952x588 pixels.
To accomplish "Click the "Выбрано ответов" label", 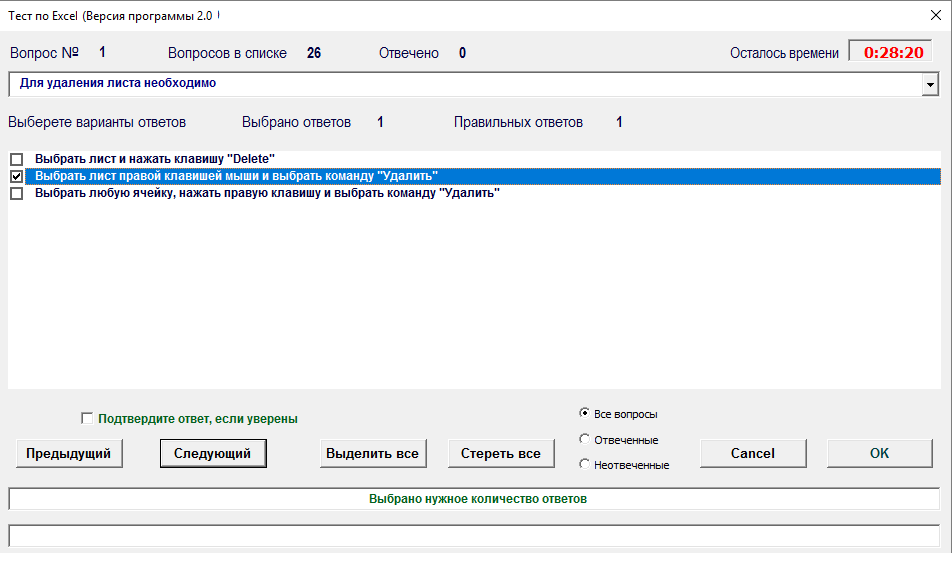I will [x=296, y=123].
